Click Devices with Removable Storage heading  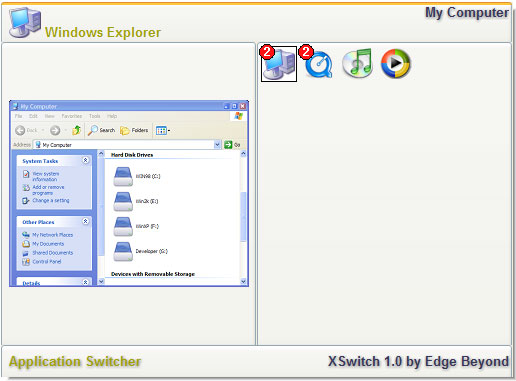click(x=153, y=274)
